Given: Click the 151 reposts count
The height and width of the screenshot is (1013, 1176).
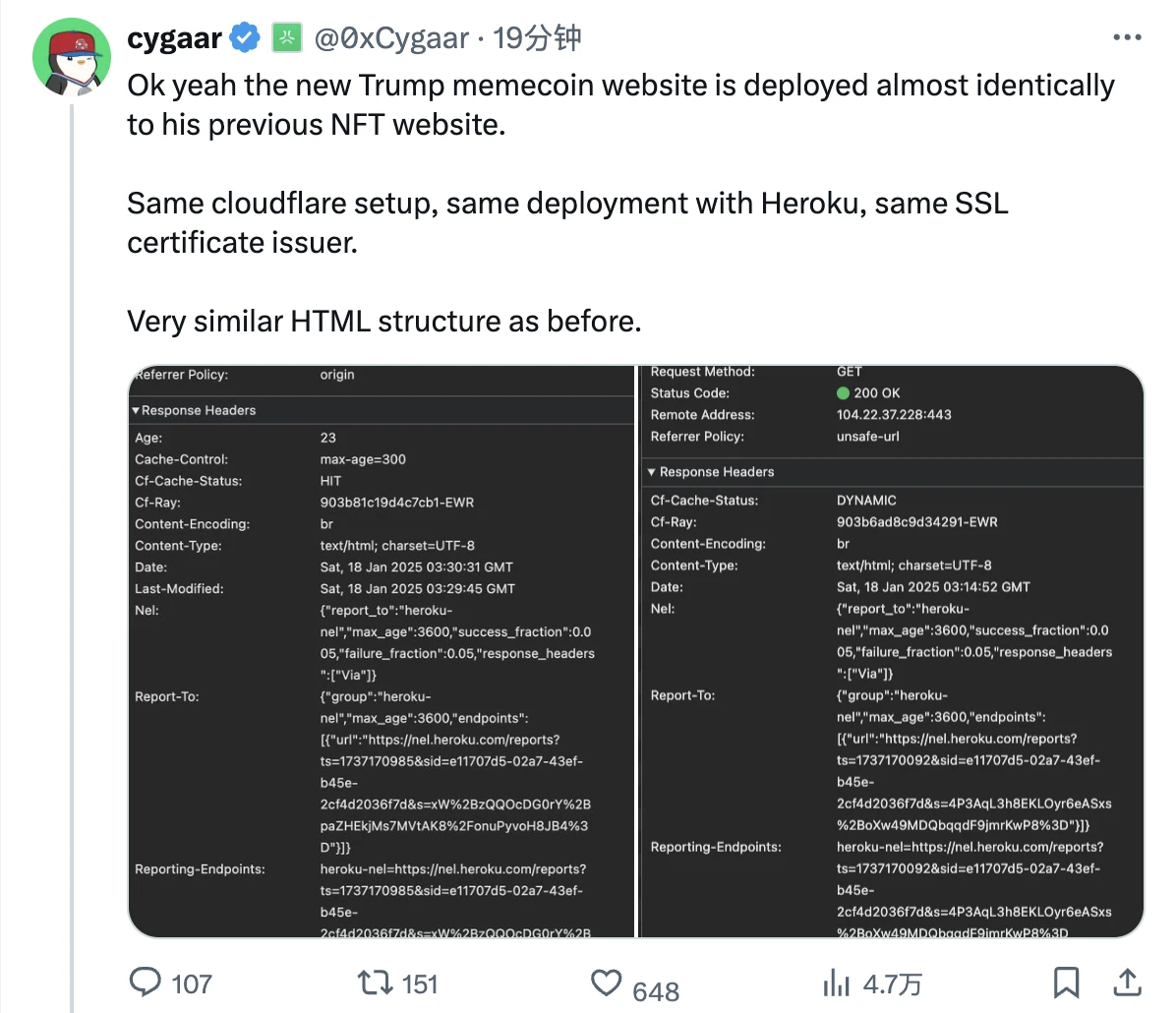Looking at the screenshot, I should click(x=419, y=983).
